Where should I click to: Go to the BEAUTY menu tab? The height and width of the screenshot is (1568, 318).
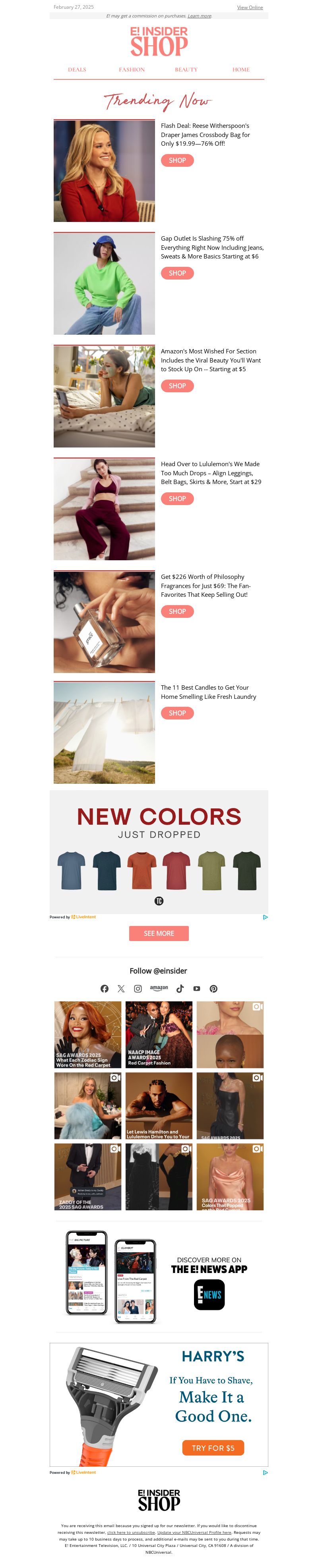(x=186, y=69)
